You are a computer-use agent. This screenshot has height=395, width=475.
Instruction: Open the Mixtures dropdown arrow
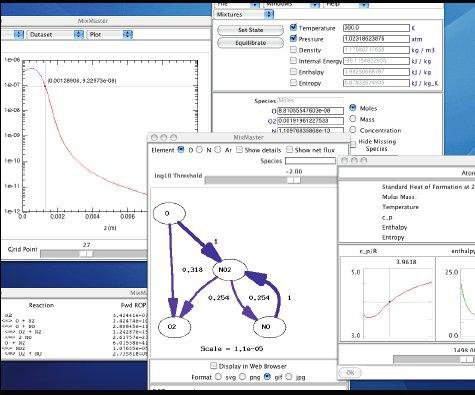click(x=269, y=15)
